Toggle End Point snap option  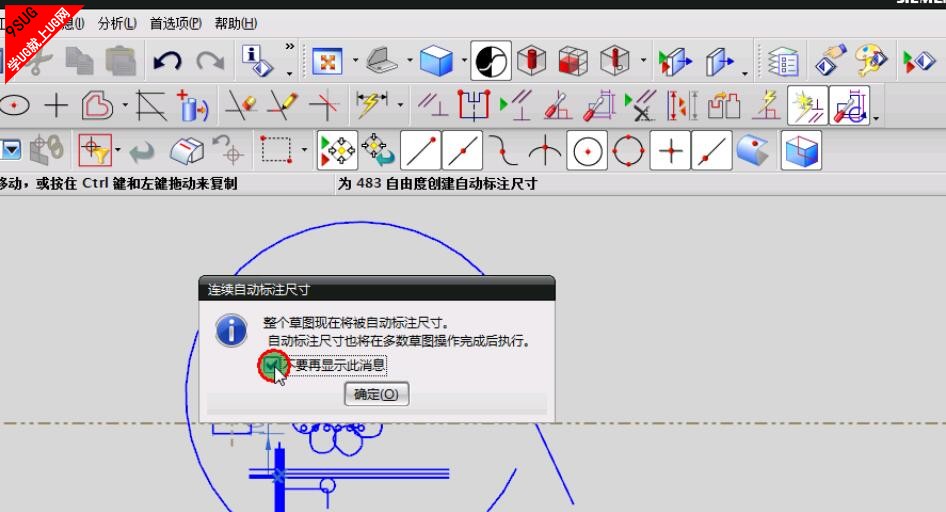[x=421, y=150]
